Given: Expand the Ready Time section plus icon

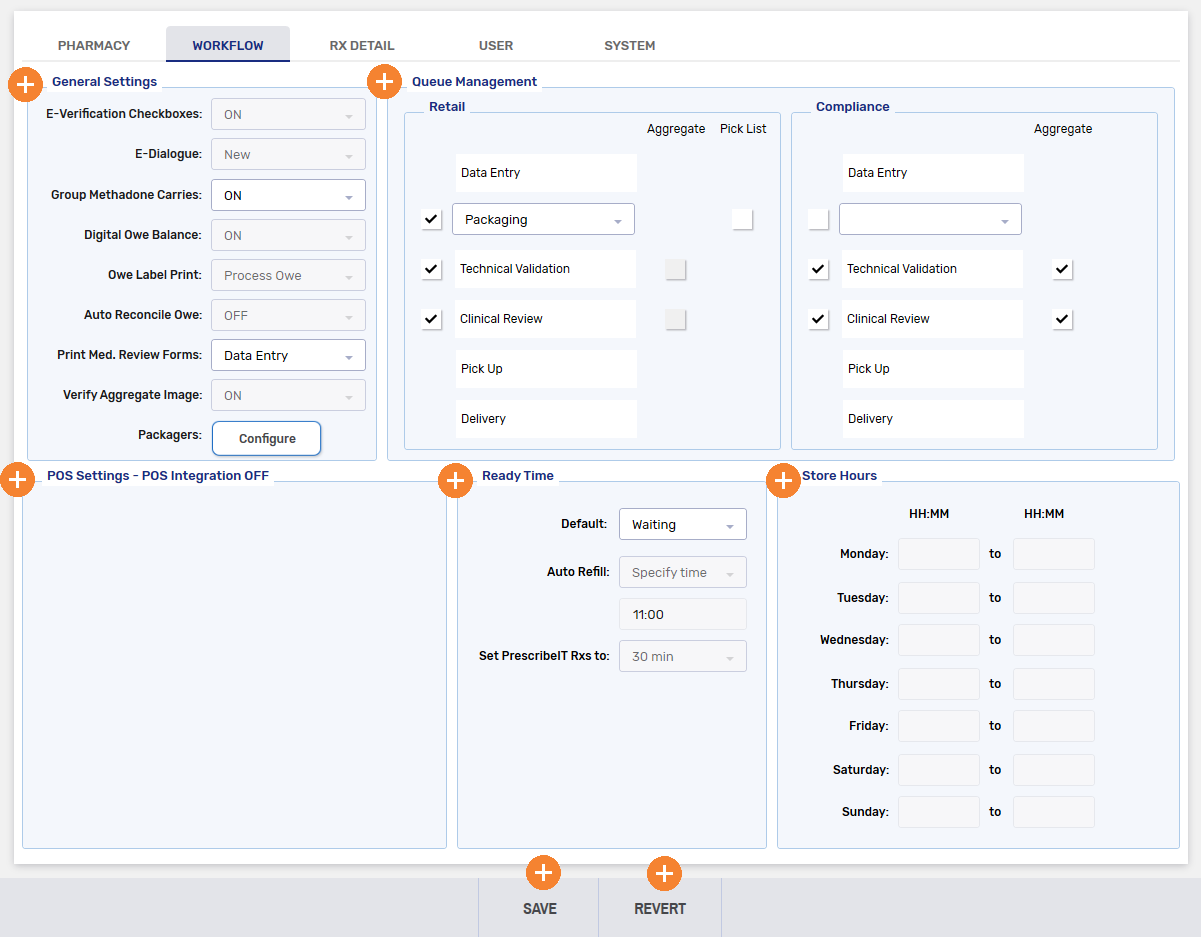Looking at the screenshot, I should tap(455, 480).
